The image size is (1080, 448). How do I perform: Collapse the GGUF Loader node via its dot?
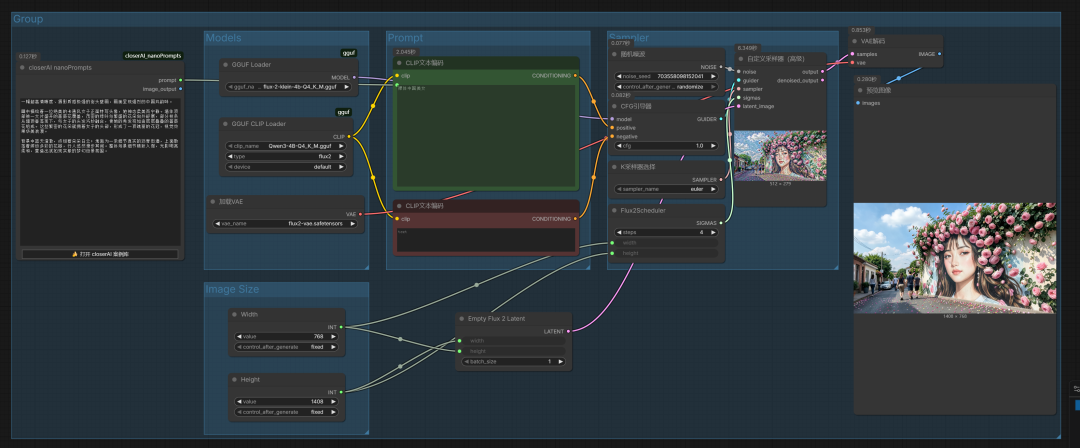point(225,65)
